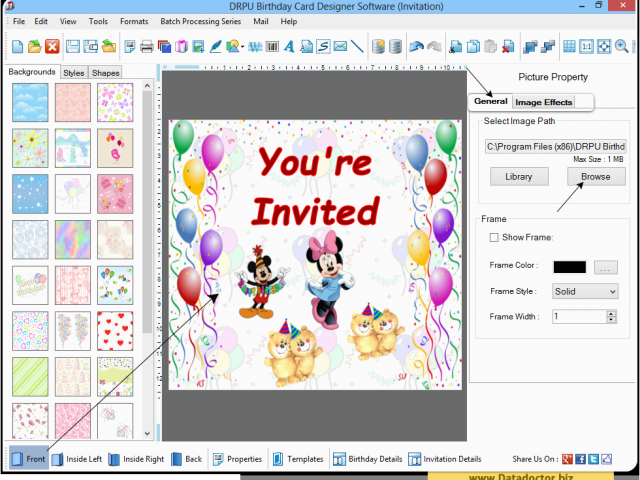Open Birthday Details

(x=367, y=459)
